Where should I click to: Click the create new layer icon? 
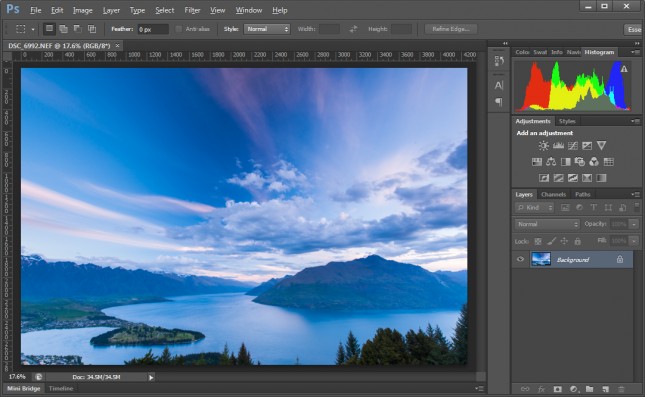(606, 389)
